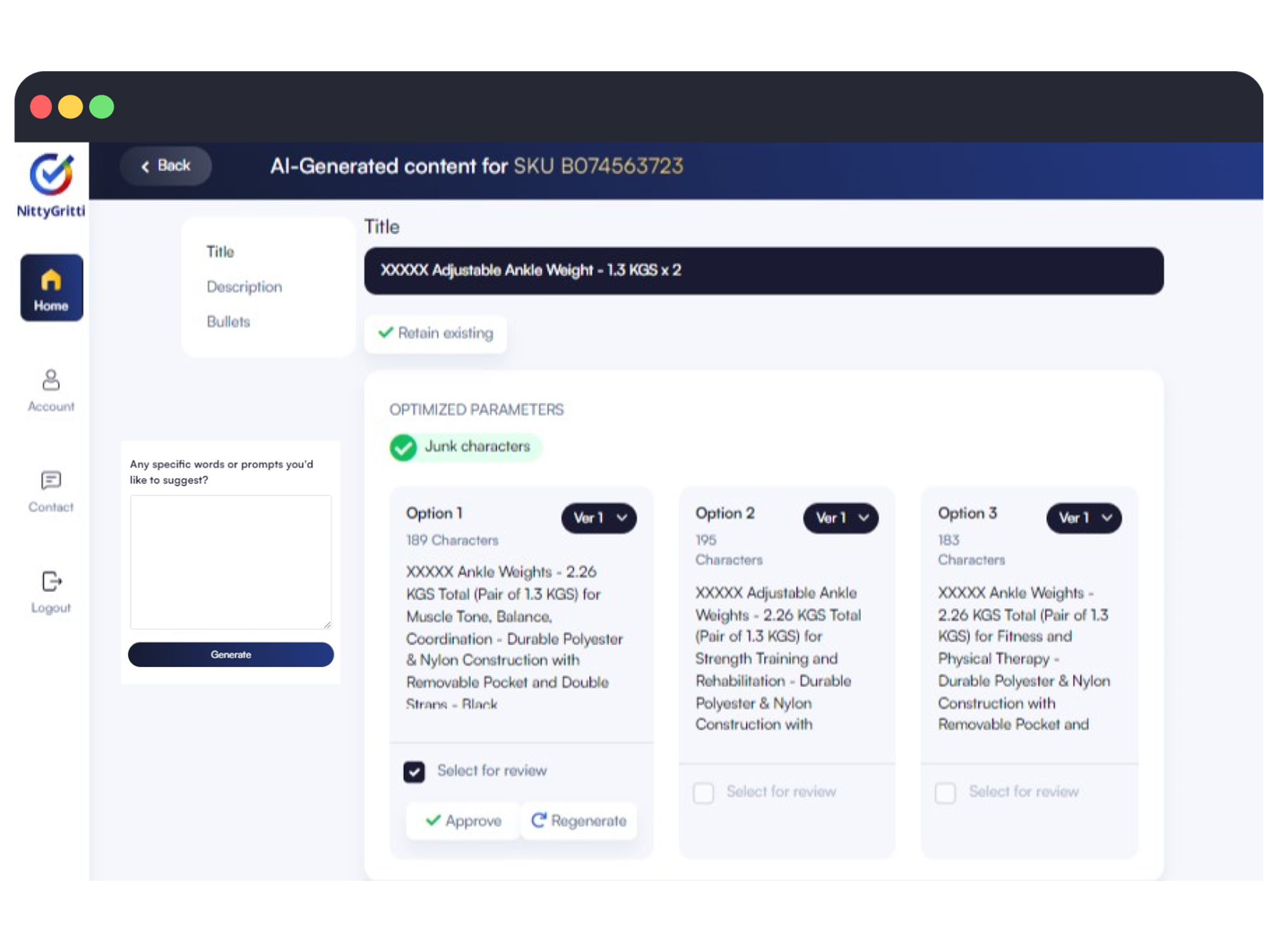1276x952 pixels.
Task: Open the Home sidebar item
Action: (51, 288)
